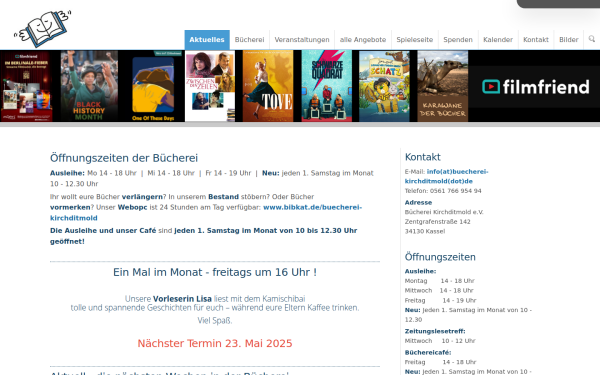Open the Bücherei menu item
This screenshot has height=375, width=600.
(249, 40)
